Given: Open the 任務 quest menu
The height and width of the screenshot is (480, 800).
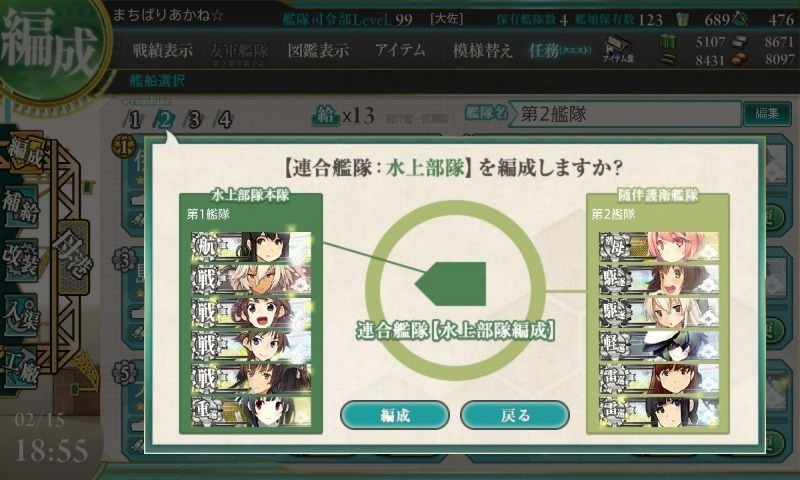Looking at the screenshot, I should click(x=560, y=50).
